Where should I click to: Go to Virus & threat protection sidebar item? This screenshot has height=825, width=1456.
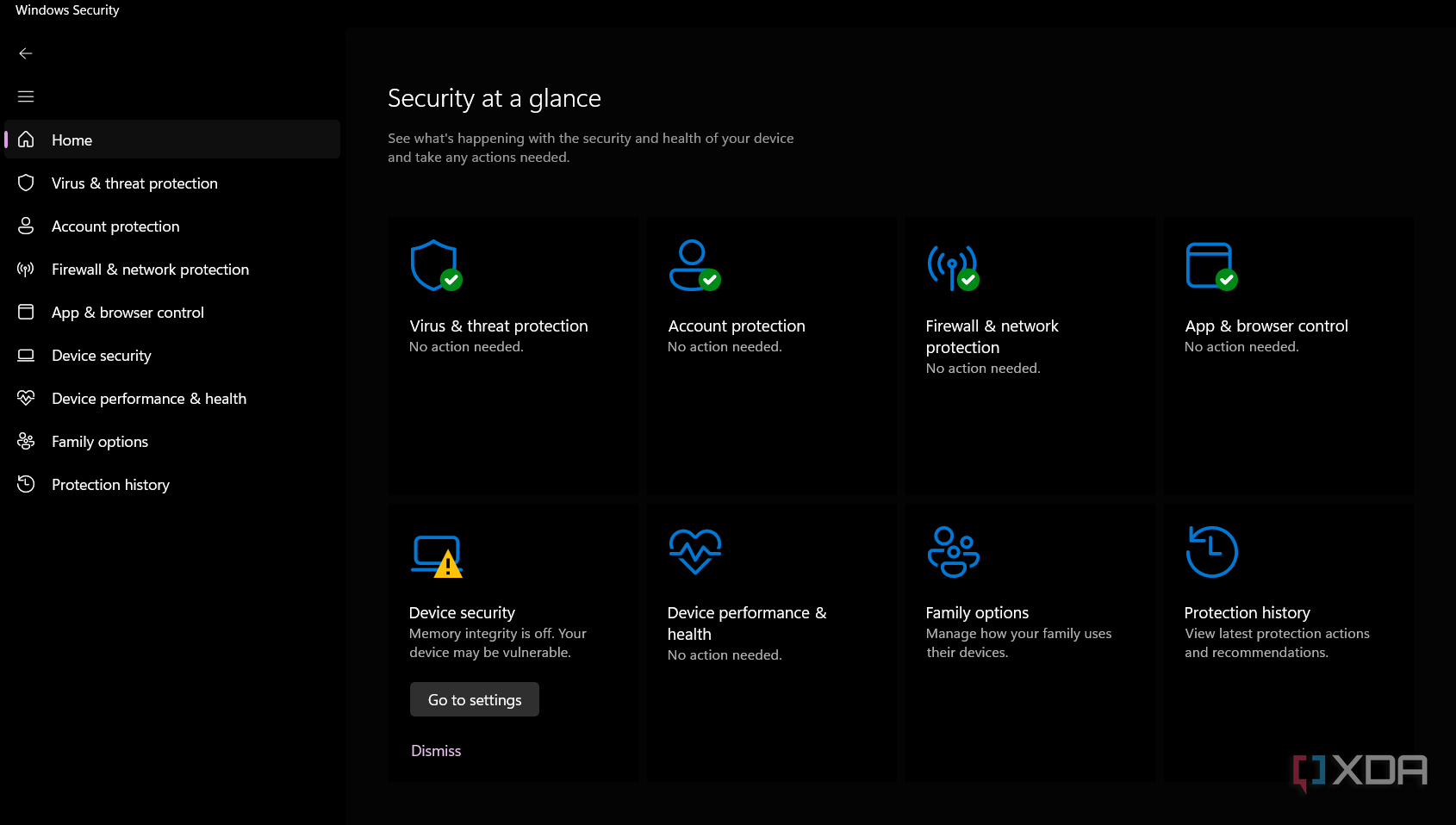click(172, 183)
